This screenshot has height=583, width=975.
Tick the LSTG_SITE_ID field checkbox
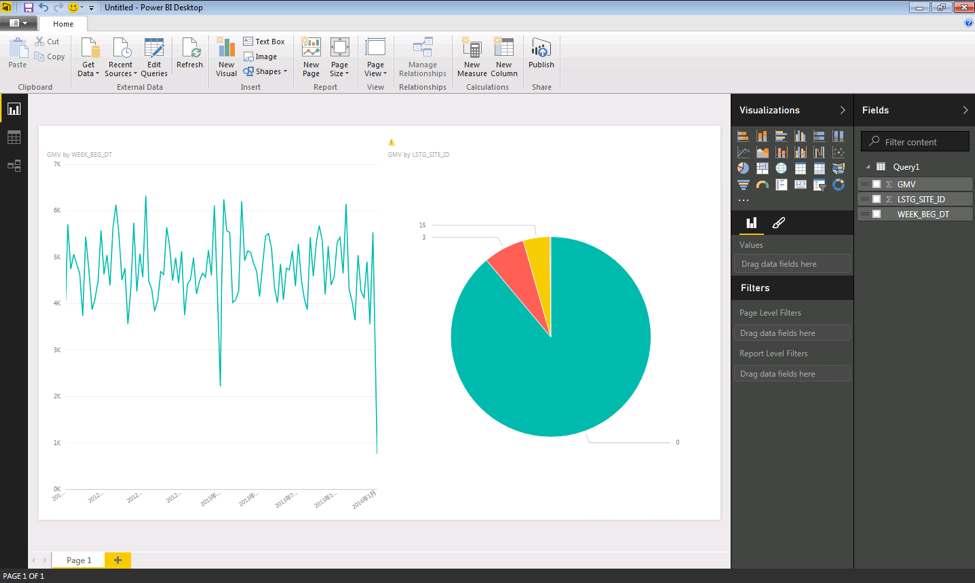877,199
